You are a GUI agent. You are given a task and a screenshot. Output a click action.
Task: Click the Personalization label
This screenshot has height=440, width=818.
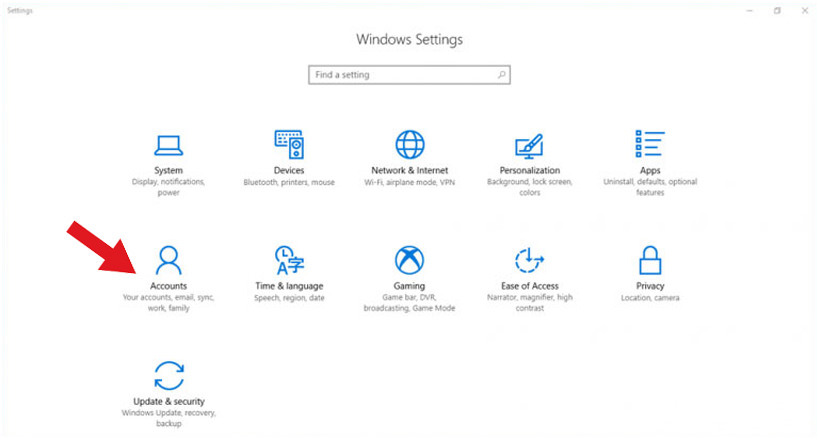click(530, 170)
